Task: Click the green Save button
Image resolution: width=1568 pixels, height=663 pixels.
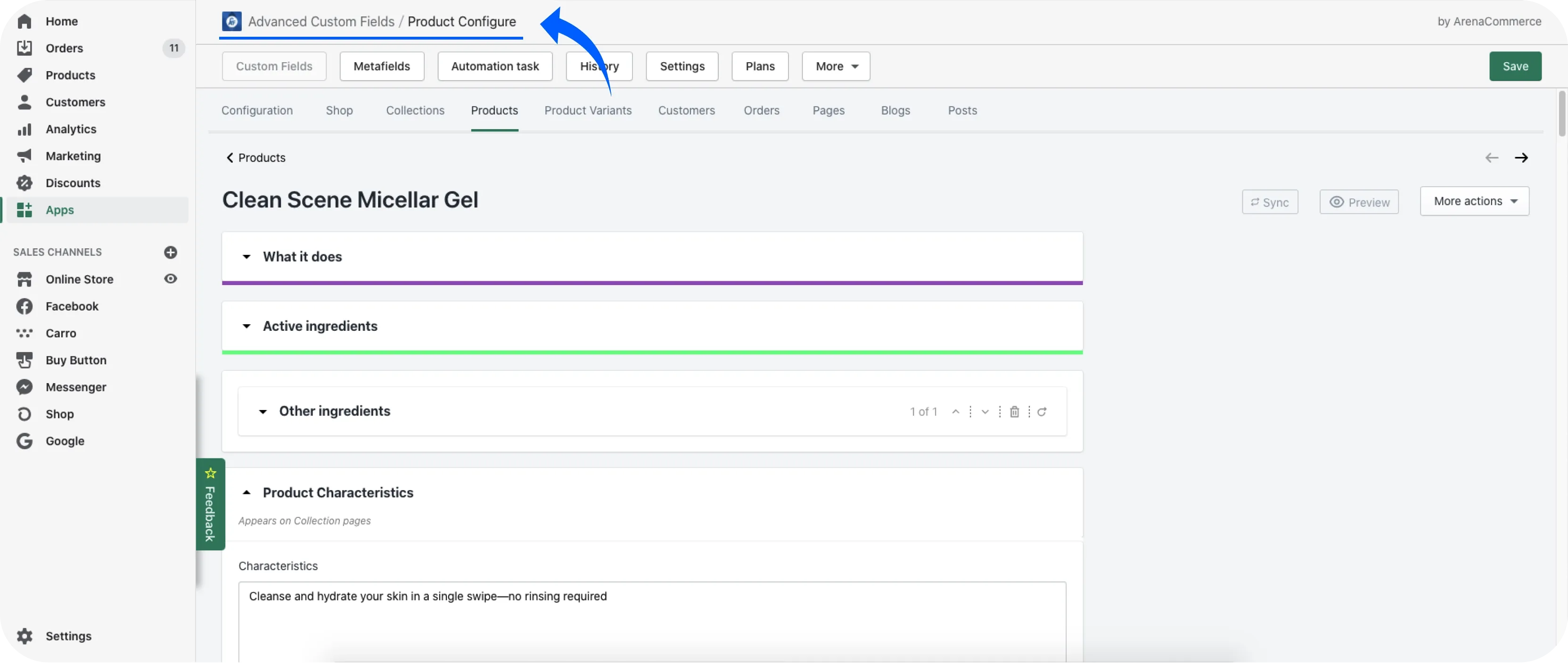Action: [1515, 66]
